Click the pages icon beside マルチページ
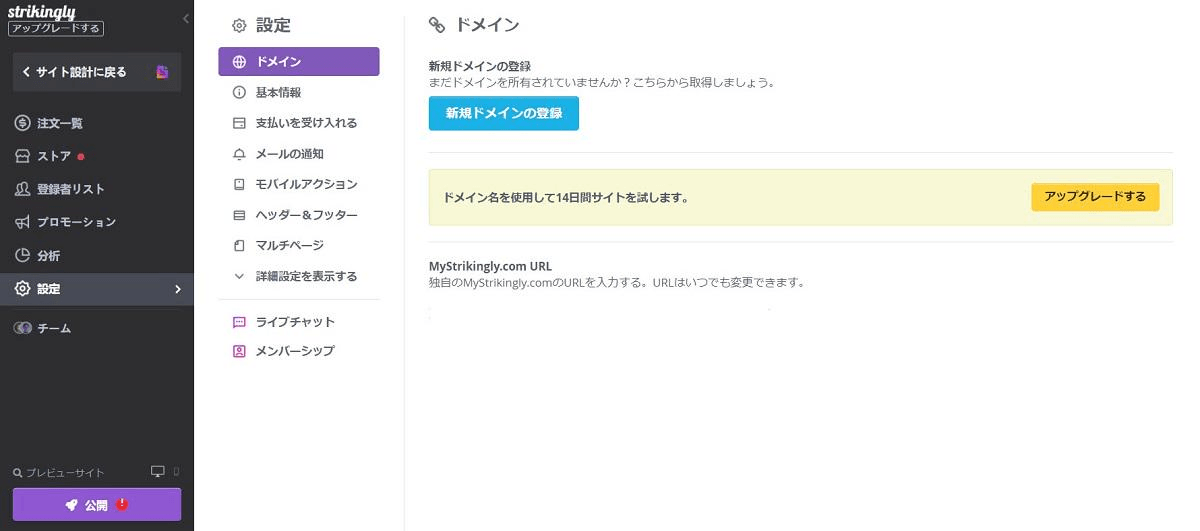 239,245
